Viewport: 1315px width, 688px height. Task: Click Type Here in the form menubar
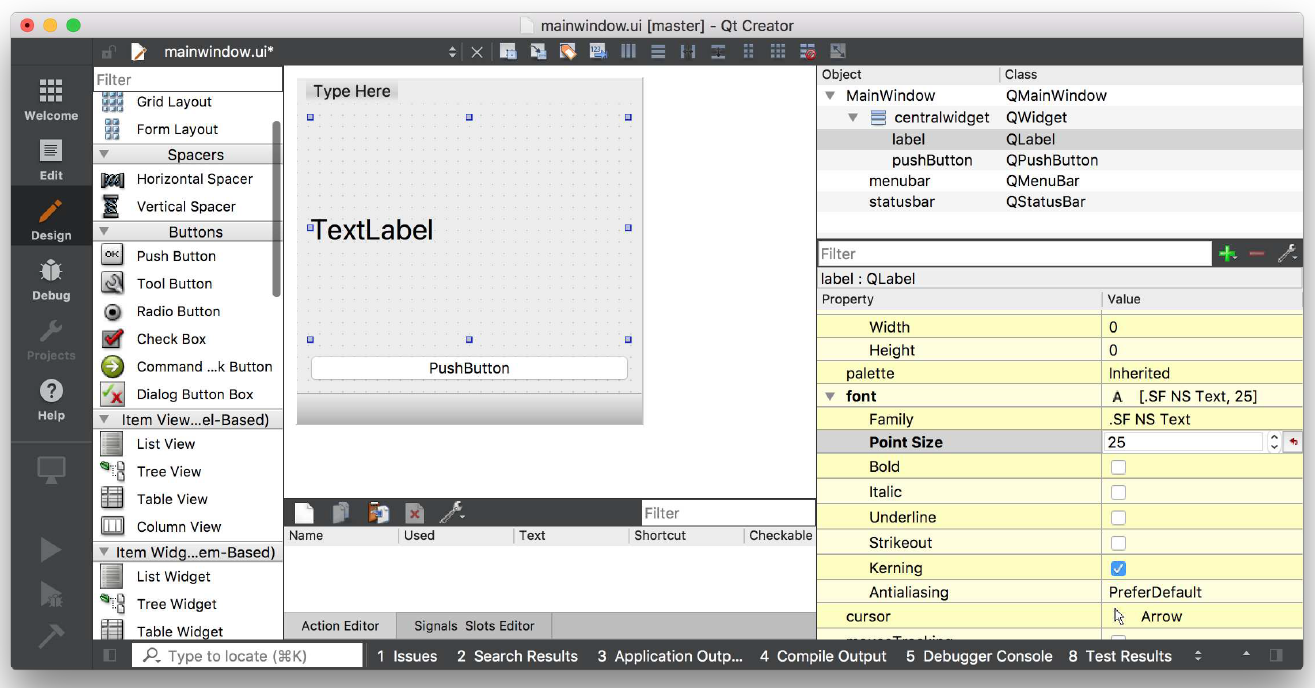(352, 91)
